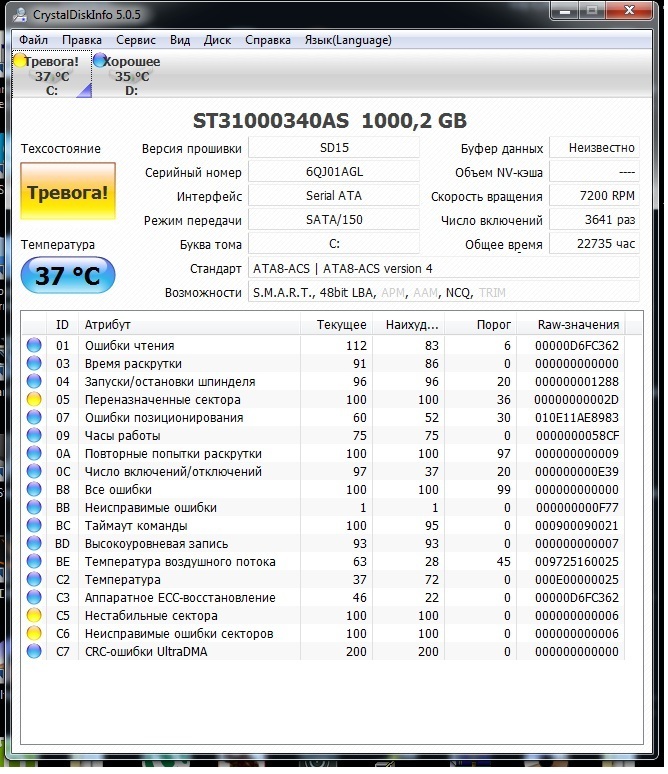
Task: Click status orb for 0C Число включений/отключений
Action: [x=34, y=471]
